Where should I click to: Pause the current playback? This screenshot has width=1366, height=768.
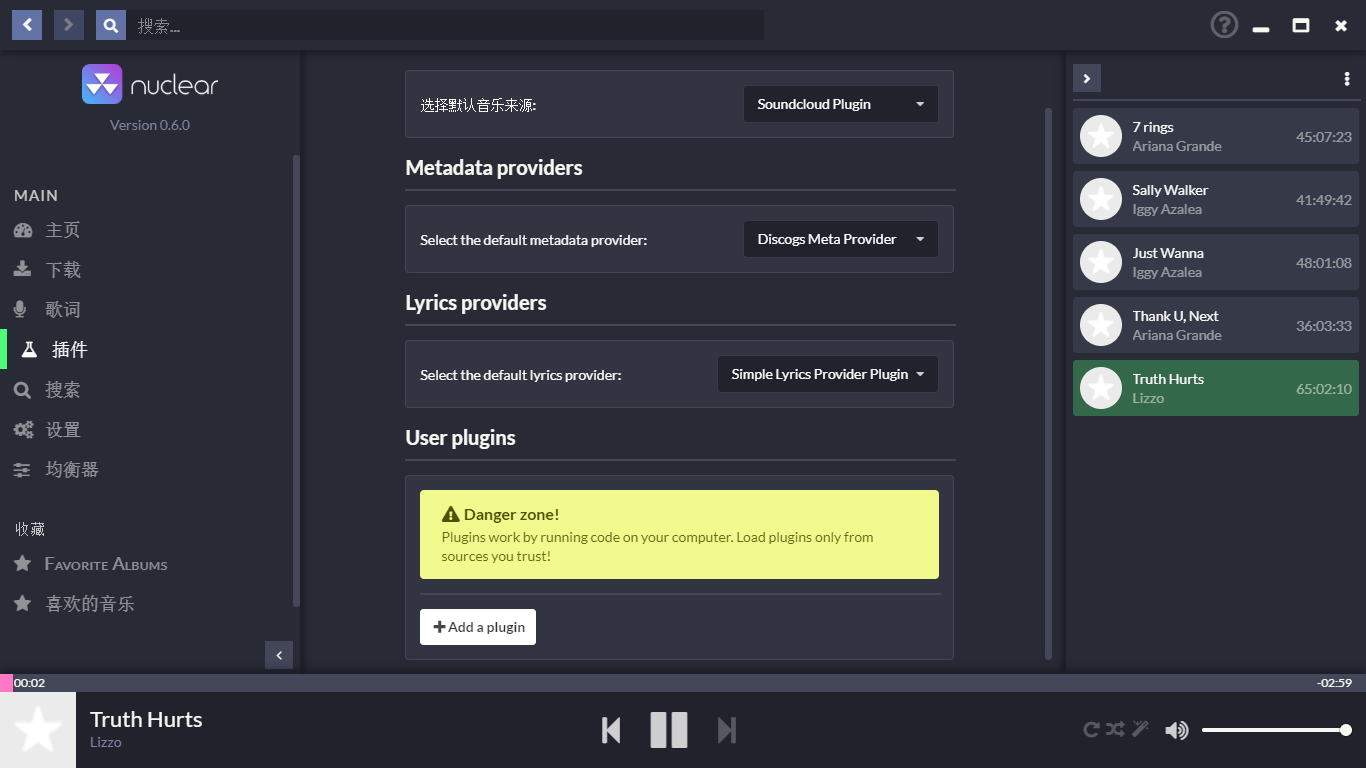669,730
